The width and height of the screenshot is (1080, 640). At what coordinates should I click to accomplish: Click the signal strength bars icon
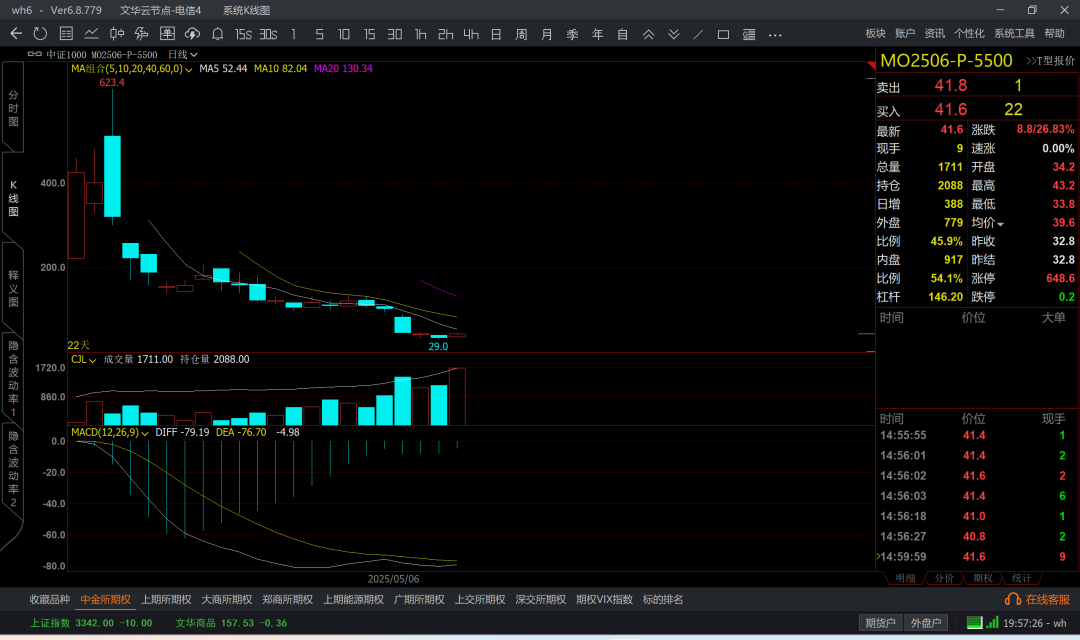[x=992, y=623]
